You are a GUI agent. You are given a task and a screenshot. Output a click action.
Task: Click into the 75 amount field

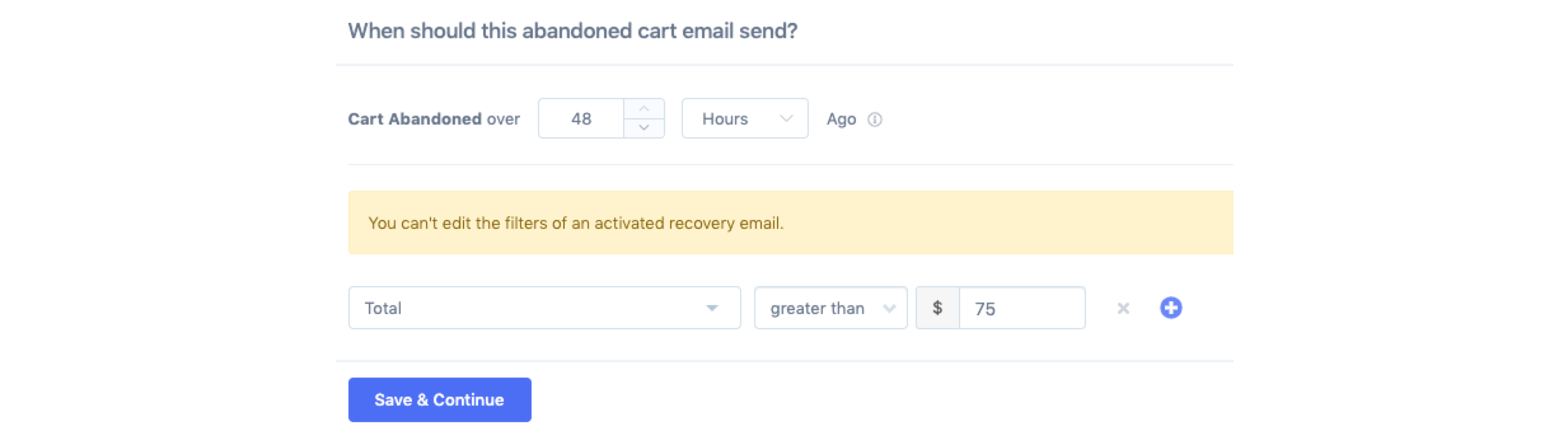point(1021,308)
